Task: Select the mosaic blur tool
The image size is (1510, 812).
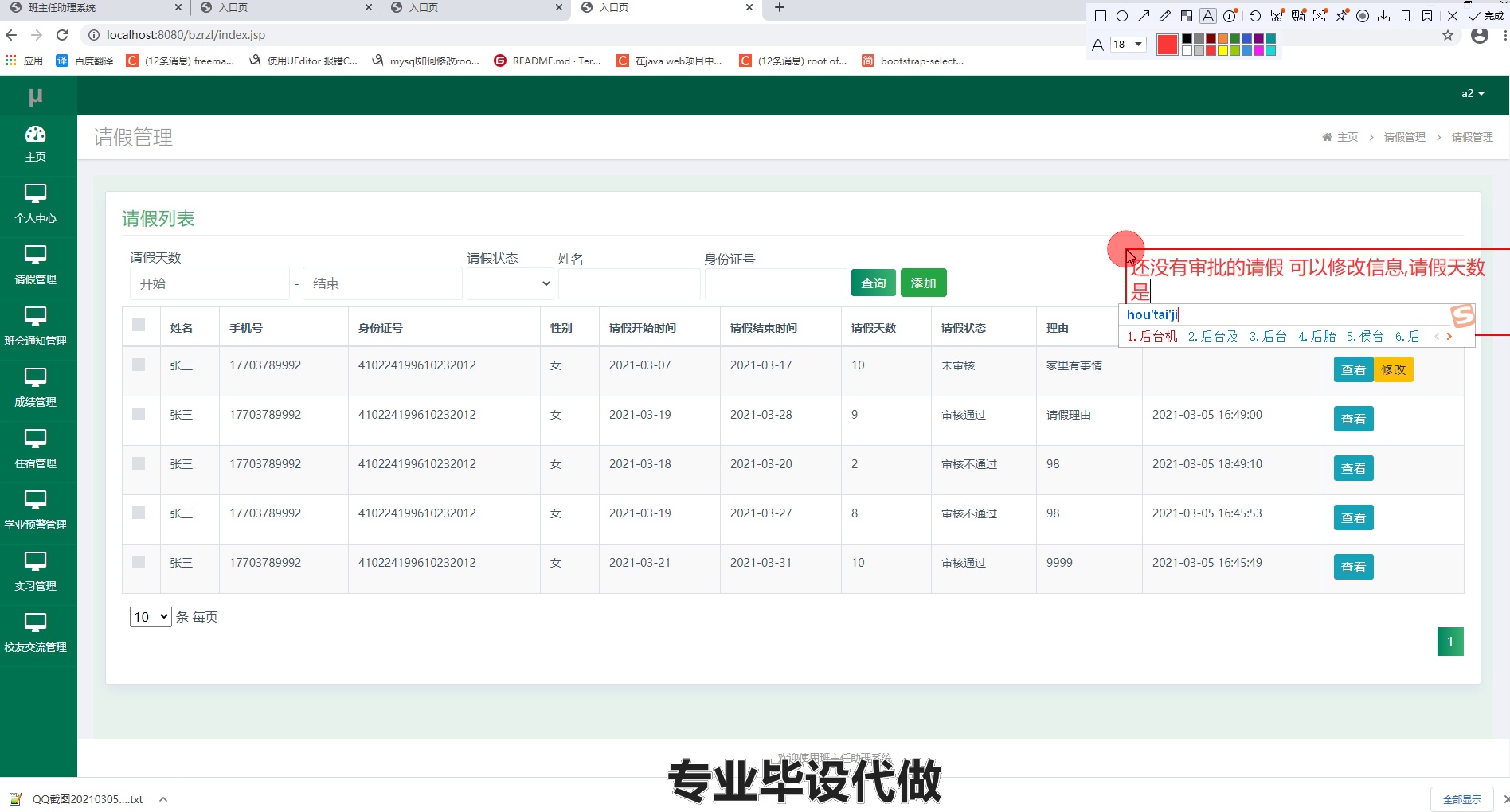Action: pyautogui.click(x=1187, y=16)
